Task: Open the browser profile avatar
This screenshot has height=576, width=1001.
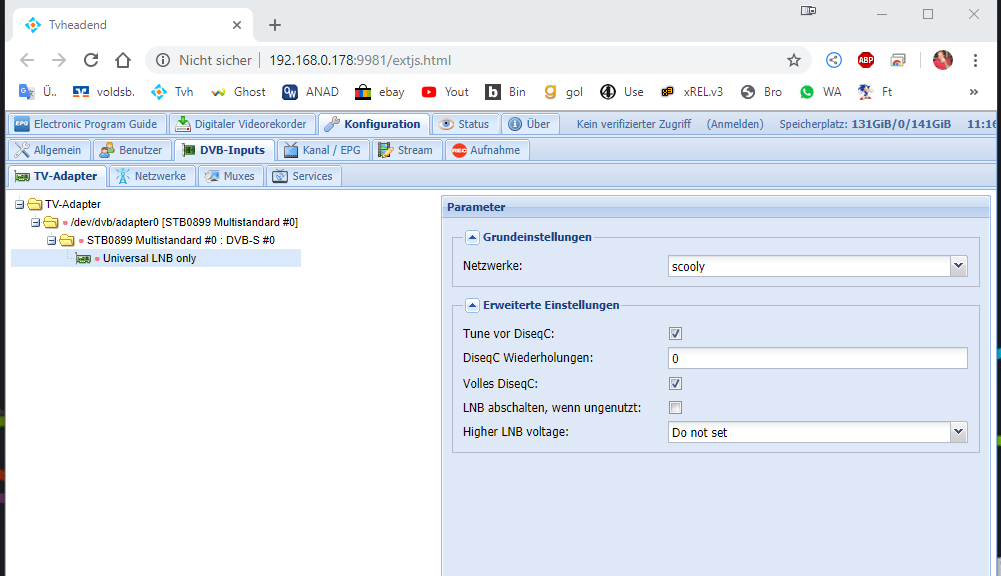Action: pyautogui.click(x=943, y=60)
